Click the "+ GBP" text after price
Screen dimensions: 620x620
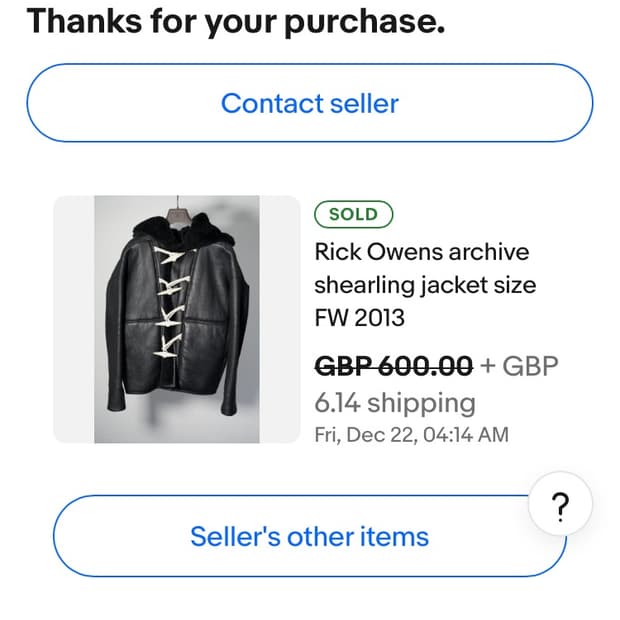[518, 367]
